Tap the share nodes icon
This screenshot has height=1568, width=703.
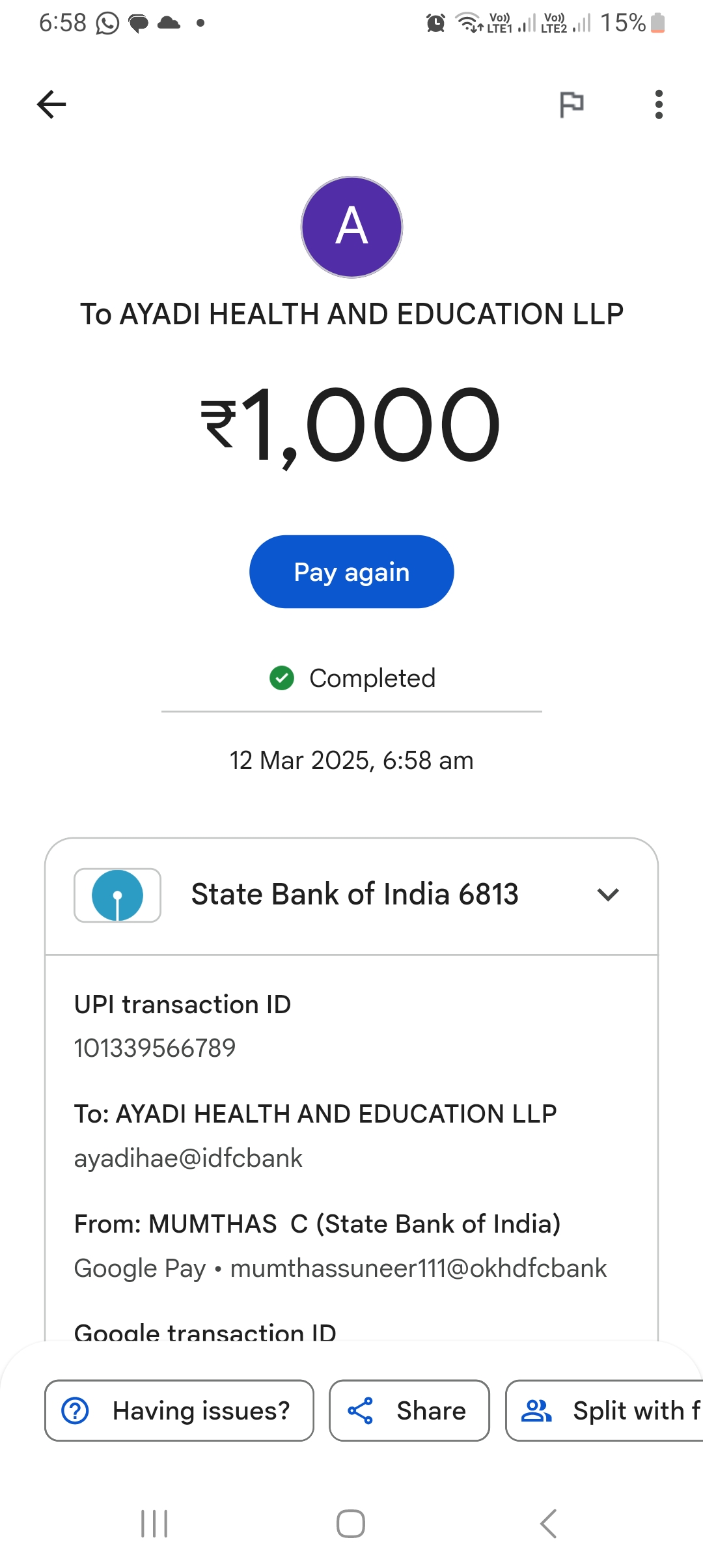pos(360,1410)
